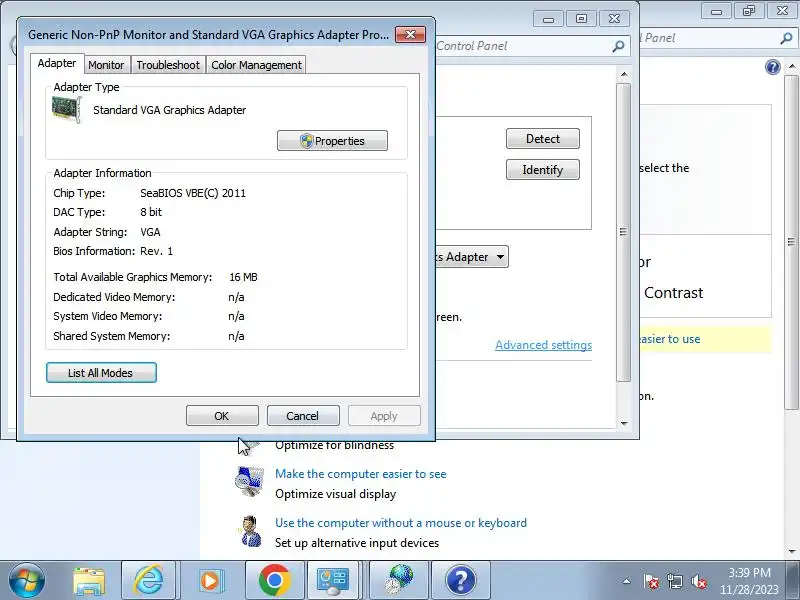
Task: Show hidden system tray icons arrow
Action: point(626,581)
